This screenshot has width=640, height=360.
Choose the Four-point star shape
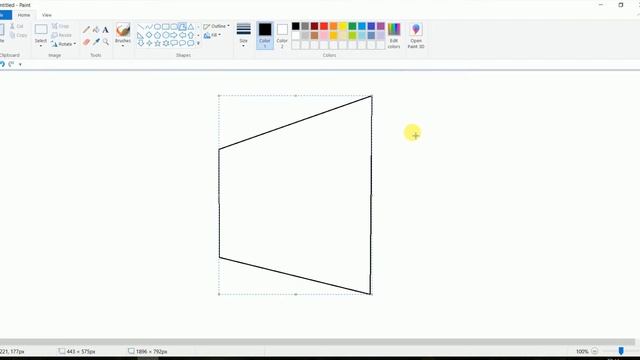click(149, 43)
